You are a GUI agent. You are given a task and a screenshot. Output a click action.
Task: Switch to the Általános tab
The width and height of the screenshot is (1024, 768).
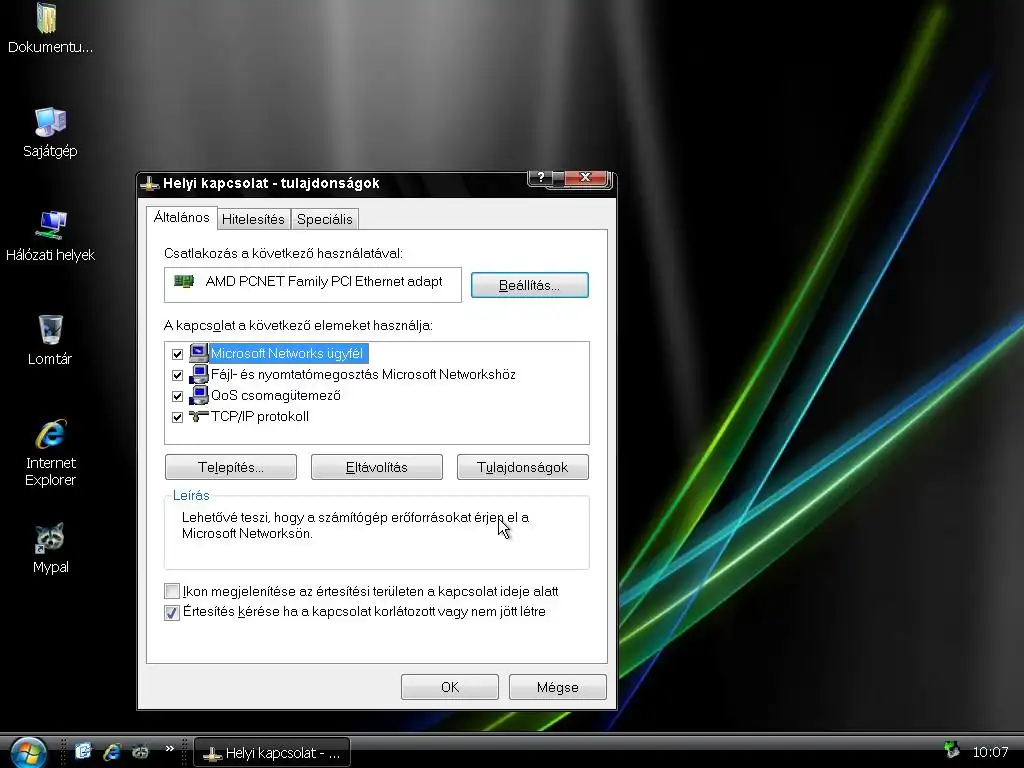point(182,217)
